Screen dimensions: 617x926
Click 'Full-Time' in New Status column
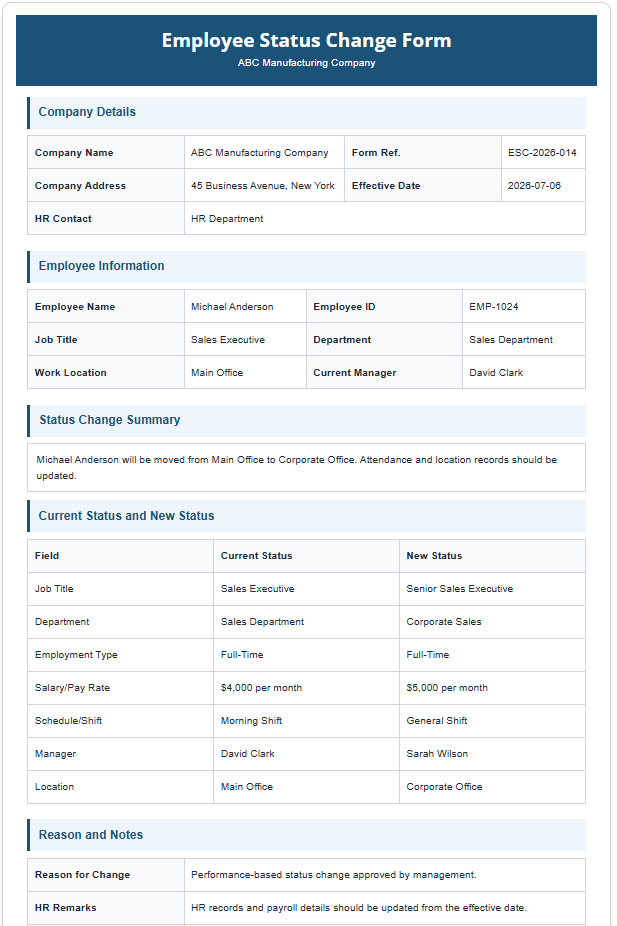427,655
